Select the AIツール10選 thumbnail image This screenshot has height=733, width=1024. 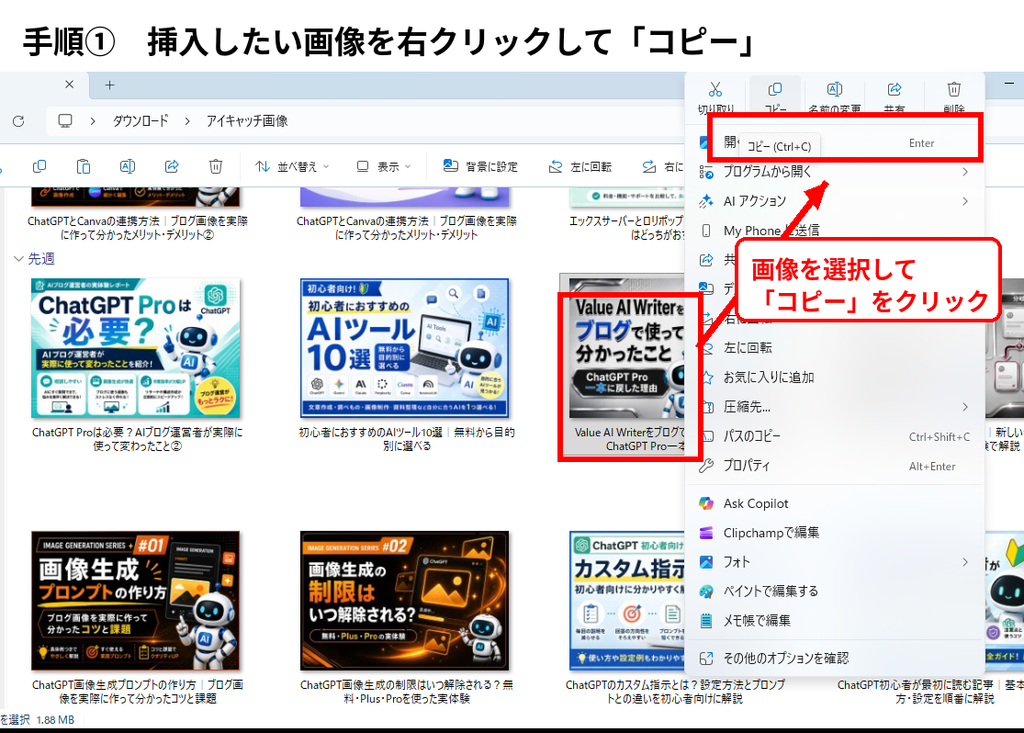click(404, 348)
